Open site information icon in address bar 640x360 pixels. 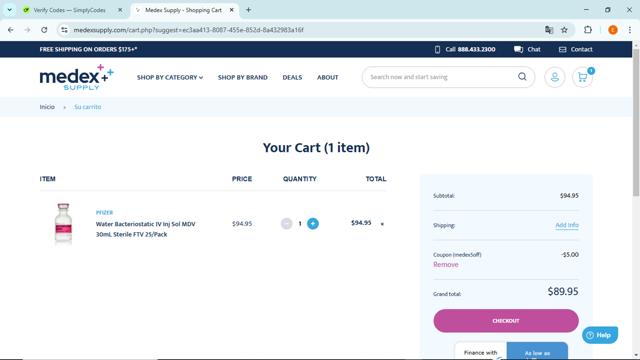coord(64,30)
